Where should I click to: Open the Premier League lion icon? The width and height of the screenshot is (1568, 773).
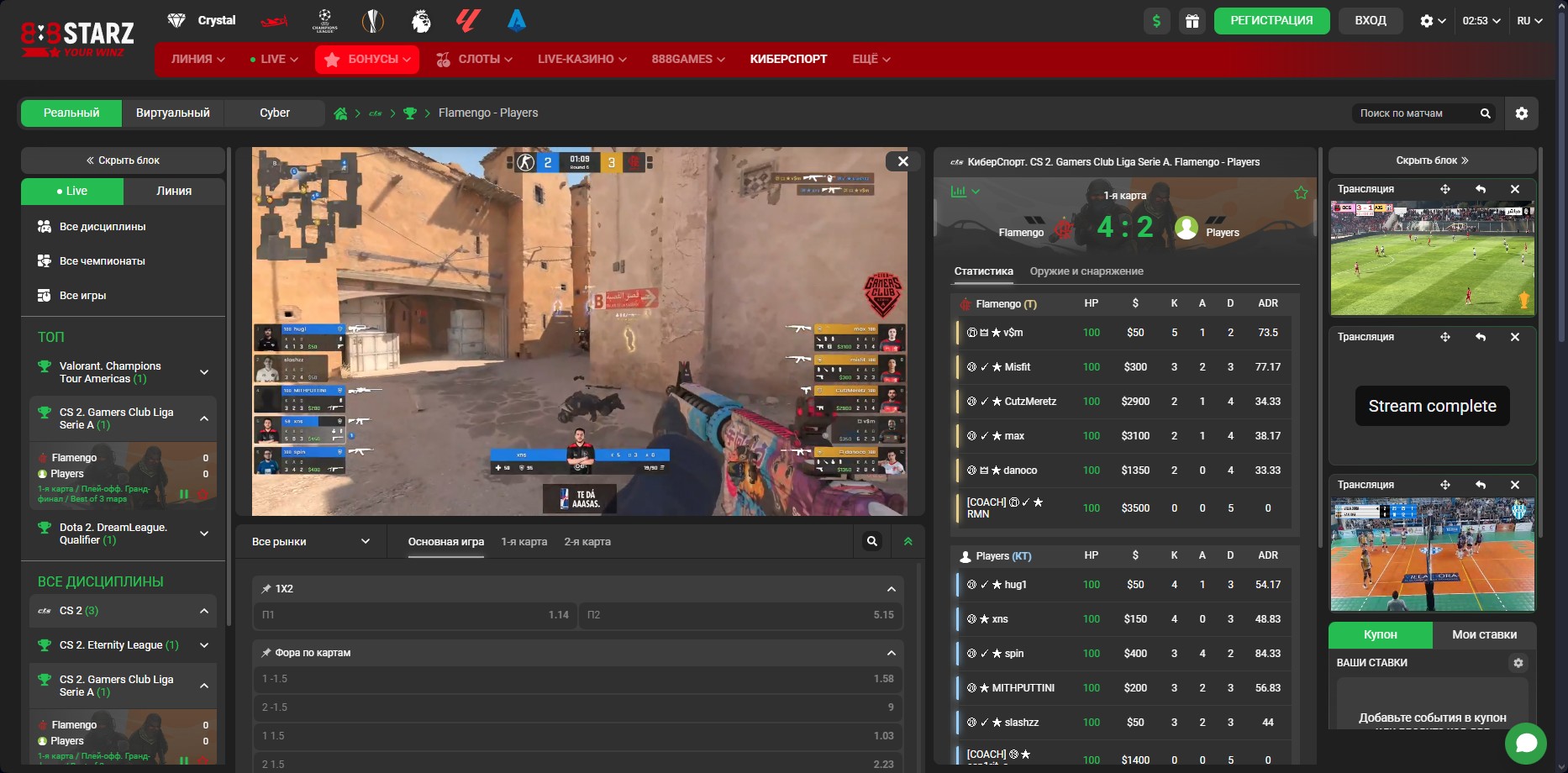421,20
